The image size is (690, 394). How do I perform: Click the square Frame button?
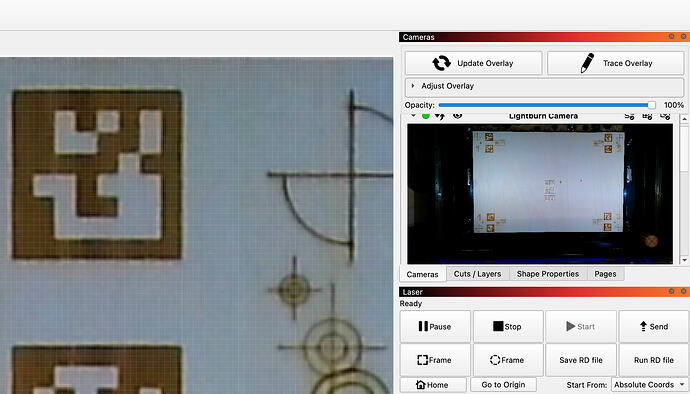pyautogui.click(x=435, y=360)
